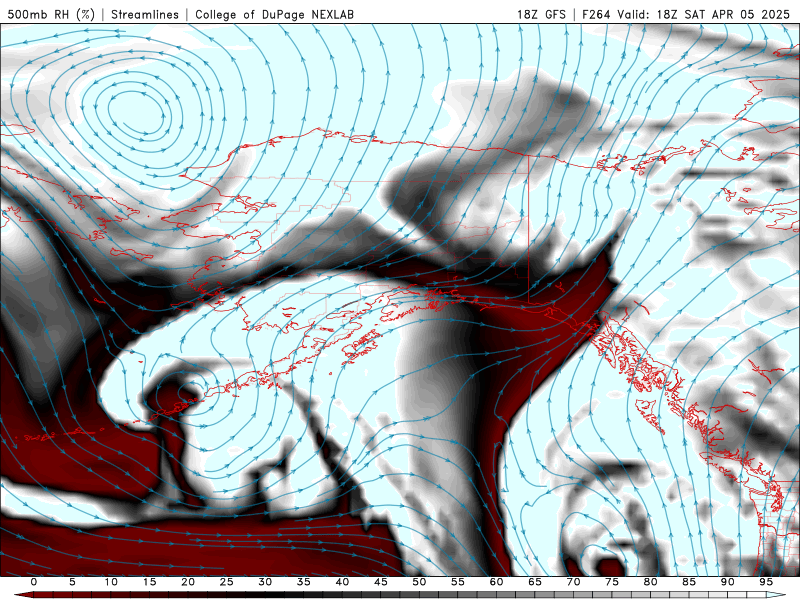The width and height of the screenshot is (800, 600).
Task: Click the colorbar value label 95
Action: [766, 582]
